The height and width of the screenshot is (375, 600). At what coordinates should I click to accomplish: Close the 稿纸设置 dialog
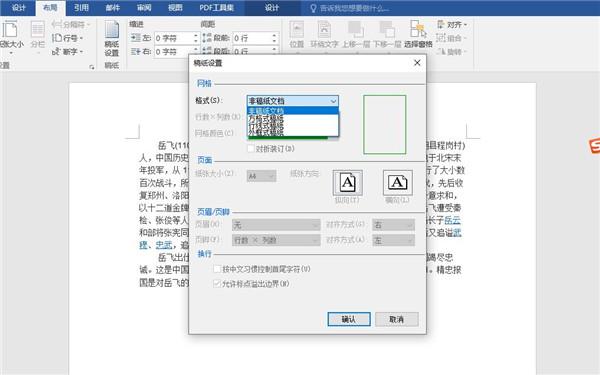tap(417, 63)
